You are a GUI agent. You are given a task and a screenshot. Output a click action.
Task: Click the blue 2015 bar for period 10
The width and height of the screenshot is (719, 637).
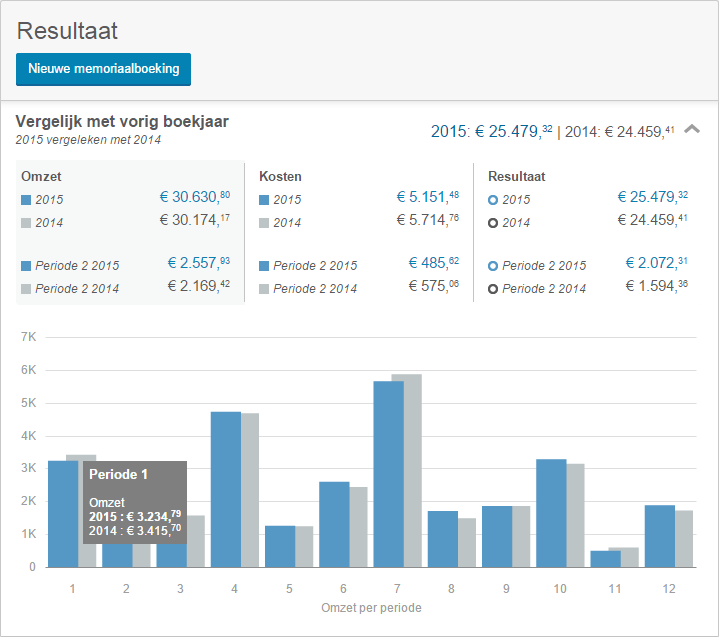pyautogui.click(x=551, y=513)
